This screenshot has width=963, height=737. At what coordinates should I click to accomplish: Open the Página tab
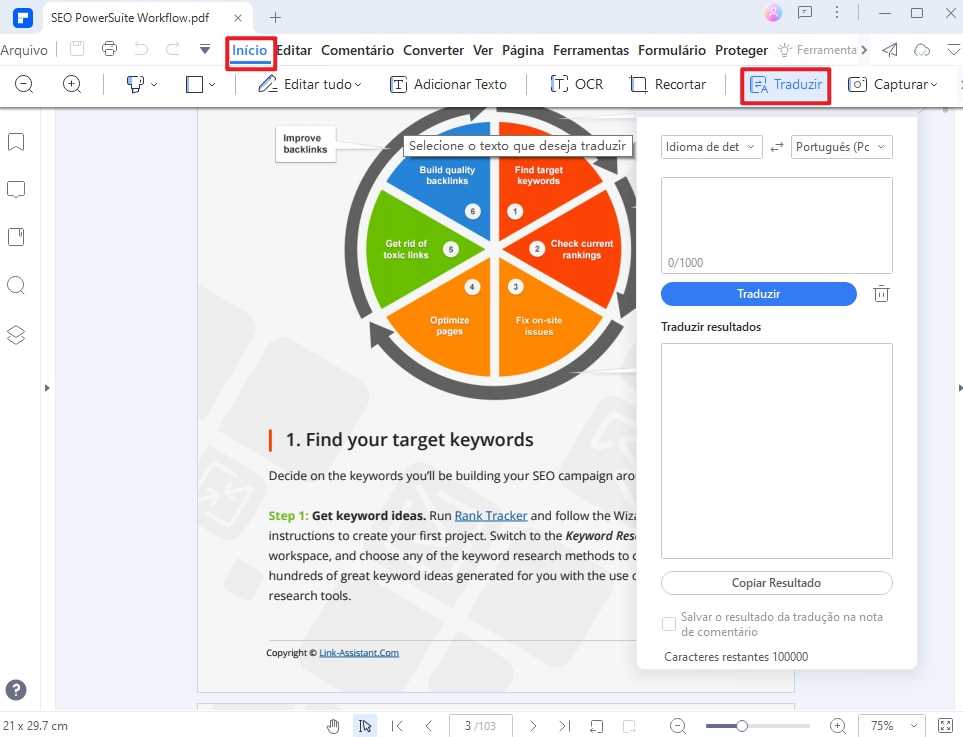(x=523, y=50)
